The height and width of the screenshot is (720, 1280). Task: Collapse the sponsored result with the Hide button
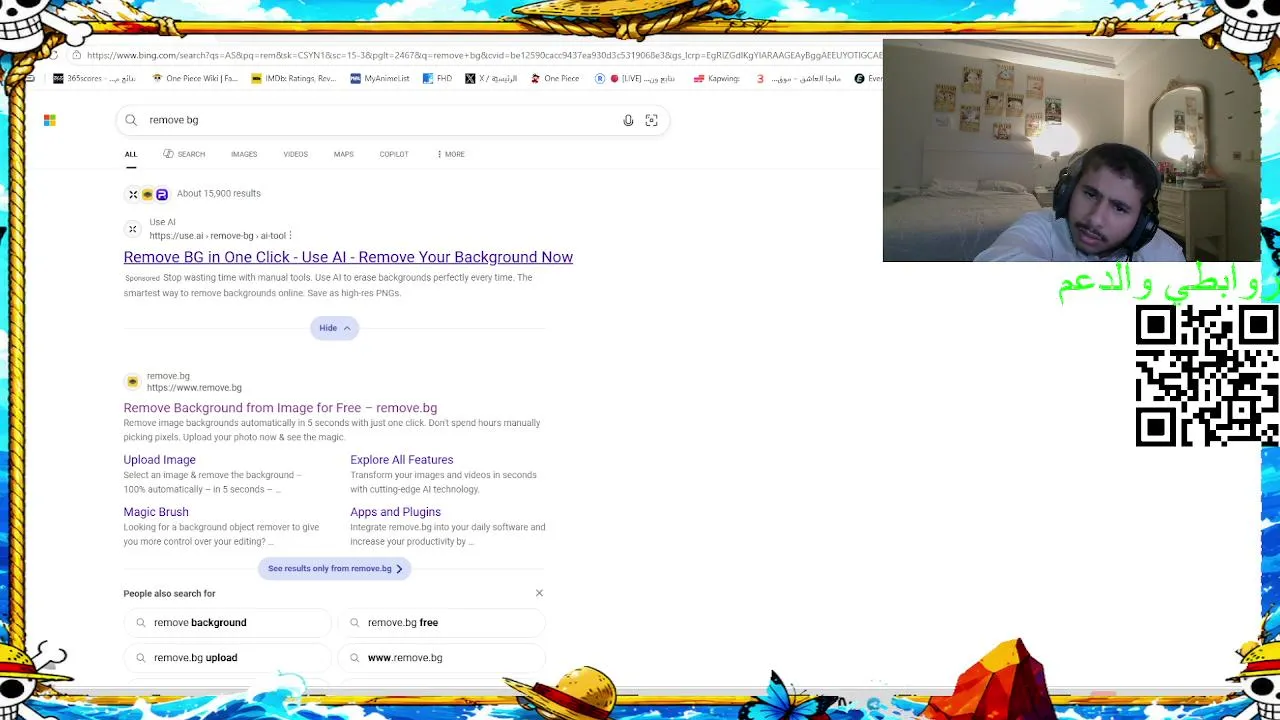click(334, 328)
